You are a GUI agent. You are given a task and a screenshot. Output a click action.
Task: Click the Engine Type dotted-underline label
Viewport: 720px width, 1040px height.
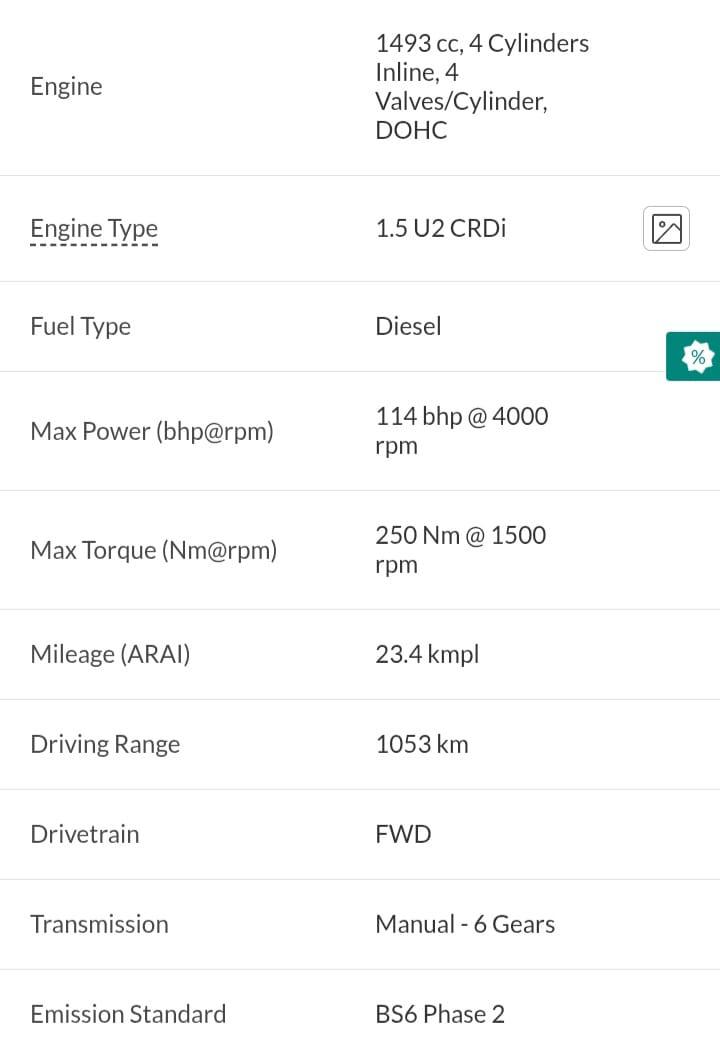pyautogui.click(x=94, y=229)
